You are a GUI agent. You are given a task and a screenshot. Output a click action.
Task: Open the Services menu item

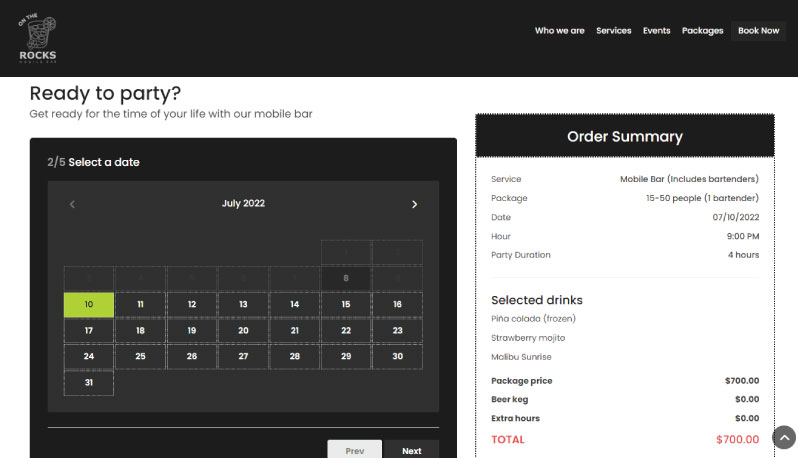pyautogui.click(x=614, y=31)
